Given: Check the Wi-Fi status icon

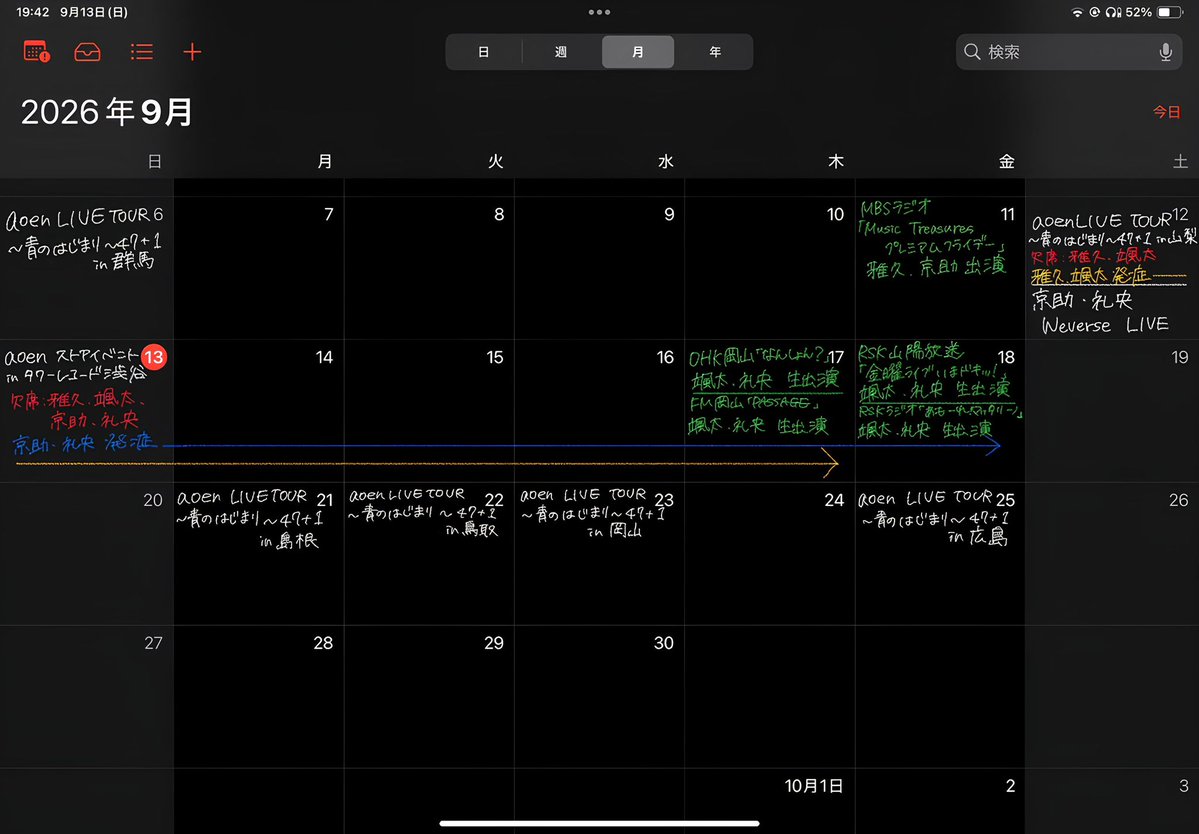Looking at the screenshot, I should [x=1077, y=12].
